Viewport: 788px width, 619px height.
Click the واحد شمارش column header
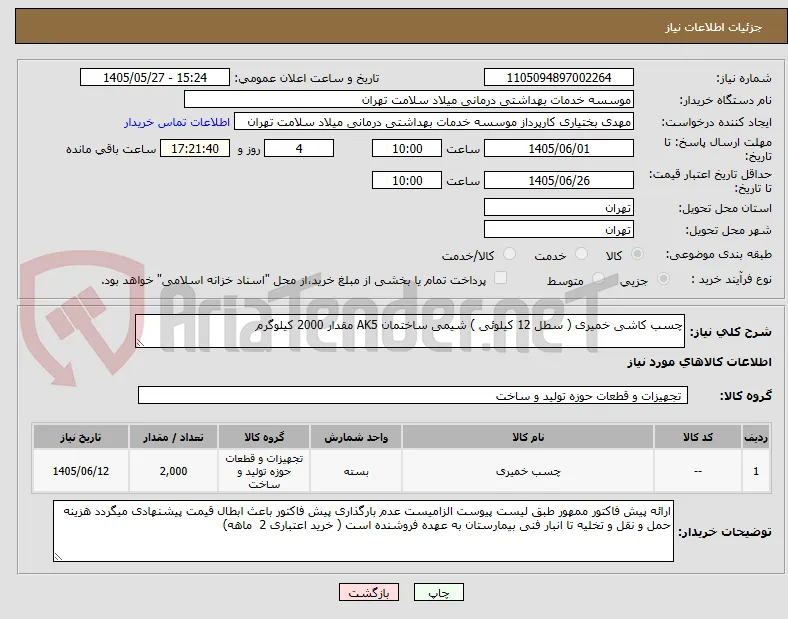point(356,437)
